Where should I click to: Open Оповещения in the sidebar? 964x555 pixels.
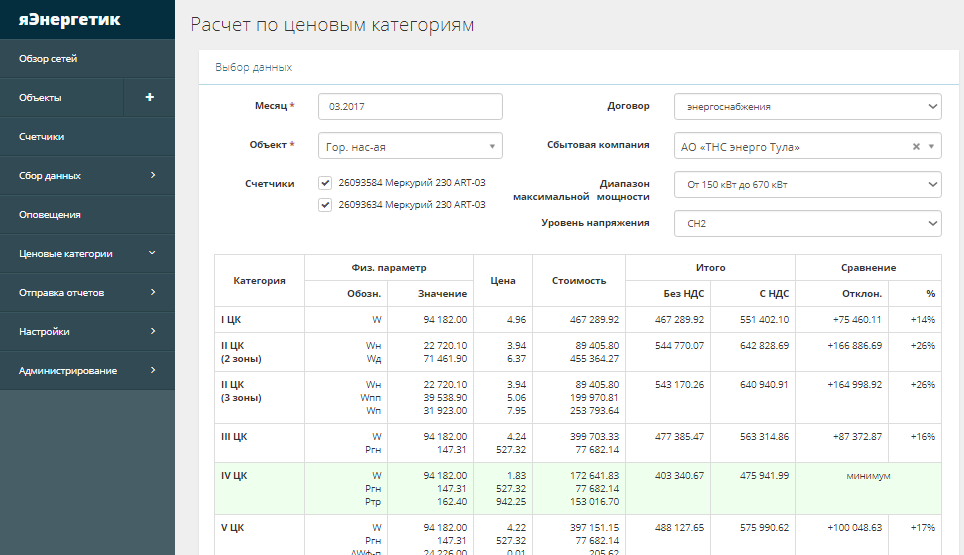(87, 215)
